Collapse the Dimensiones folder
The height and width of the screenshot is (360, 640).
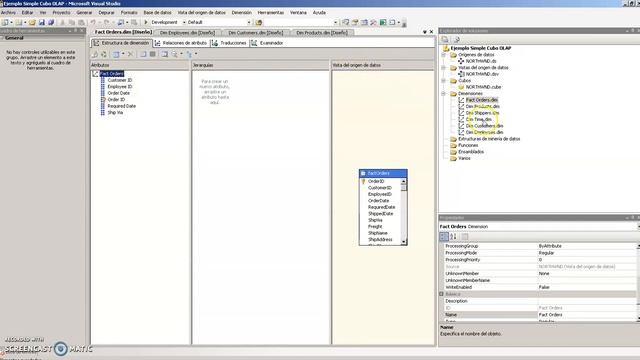tap(444, 94)
